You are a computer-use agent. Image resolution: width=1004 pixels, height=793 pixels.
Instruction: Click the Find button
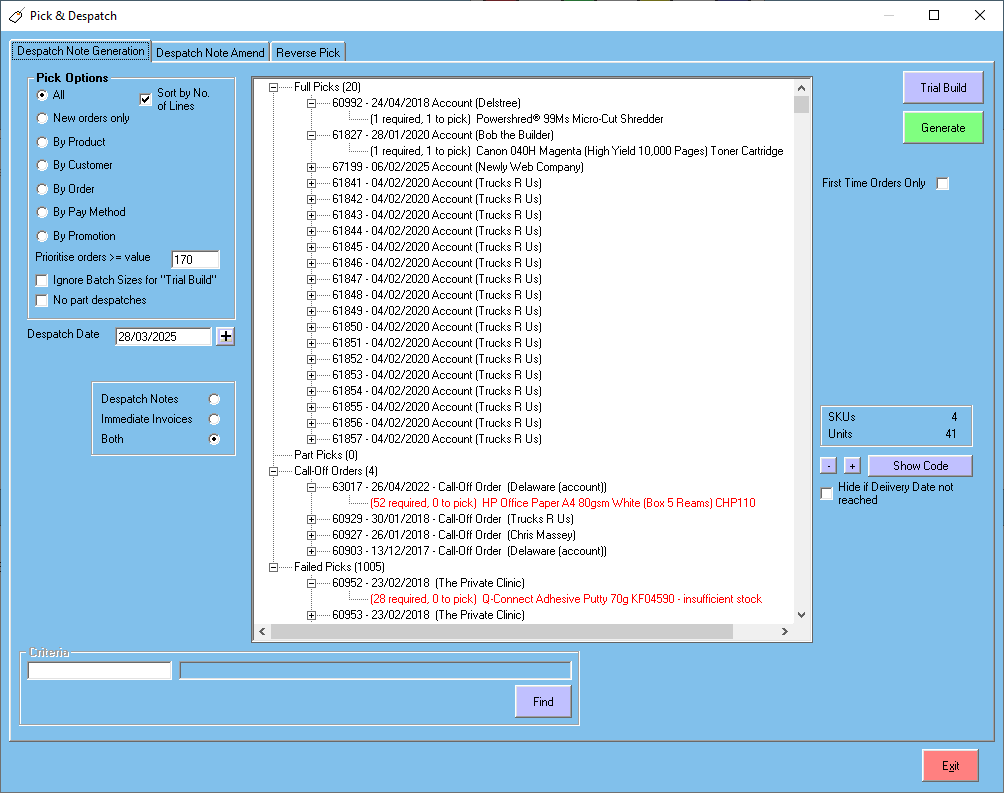(x=542, y=701)
